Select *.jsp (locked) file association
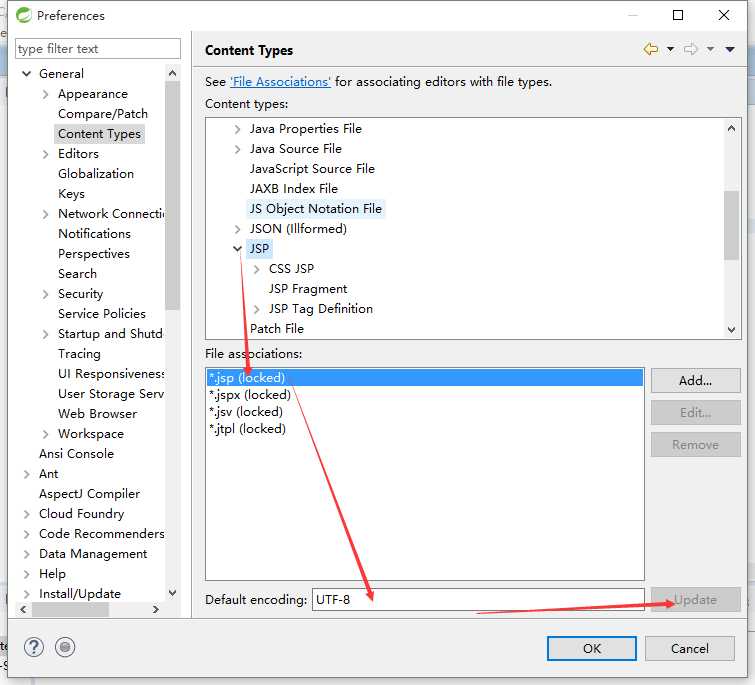The image size is (755, 685). [x=425, y=377]
